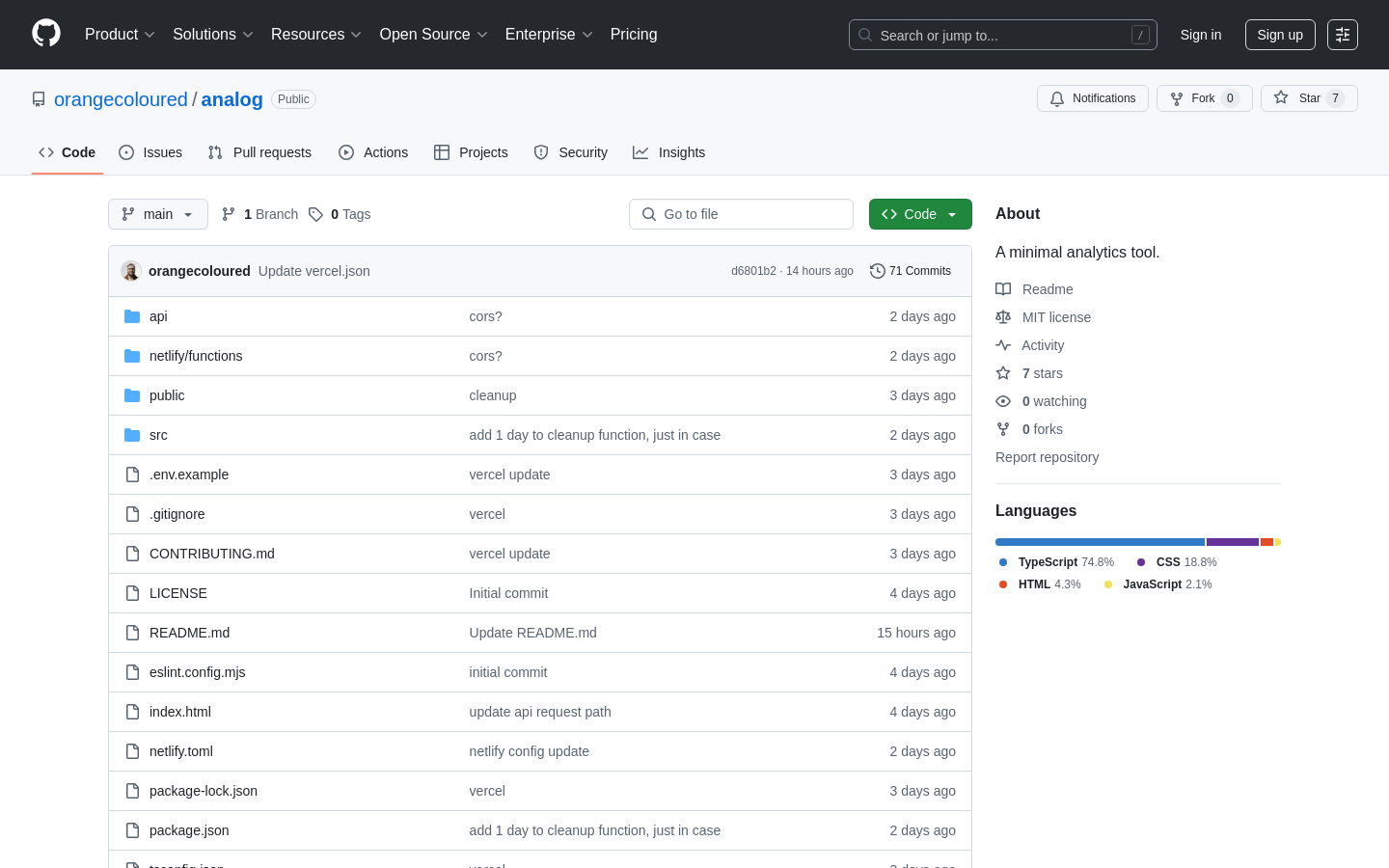The image size is (1389, 868).
Task: Click the tag icon next to Tags
Action: point(315,214)
